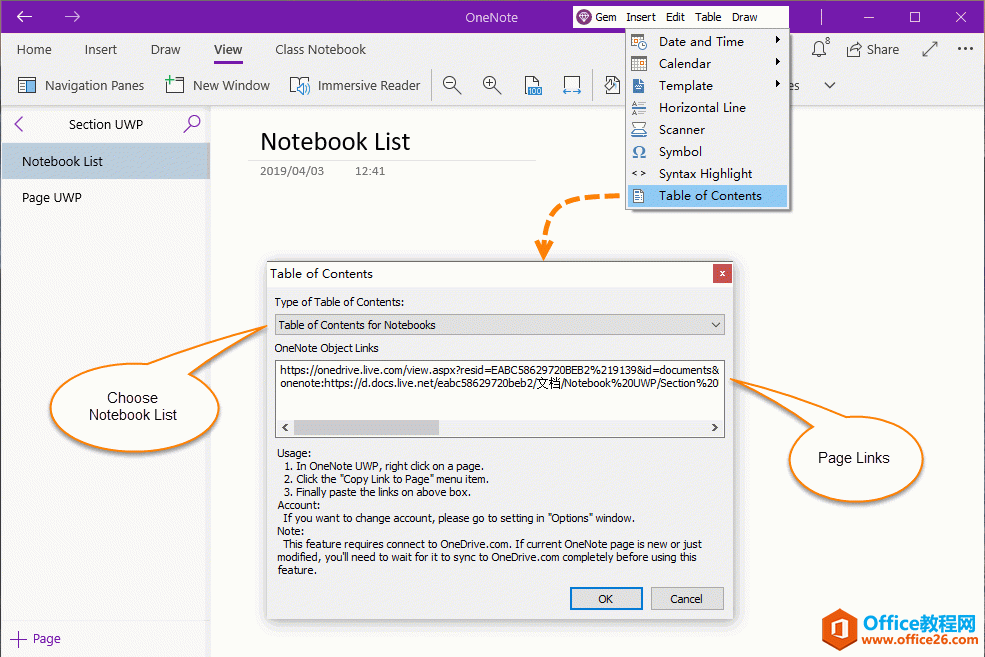Select Table of Contents menu item
This screenshot has height=657, width=985.
[709, 196]
